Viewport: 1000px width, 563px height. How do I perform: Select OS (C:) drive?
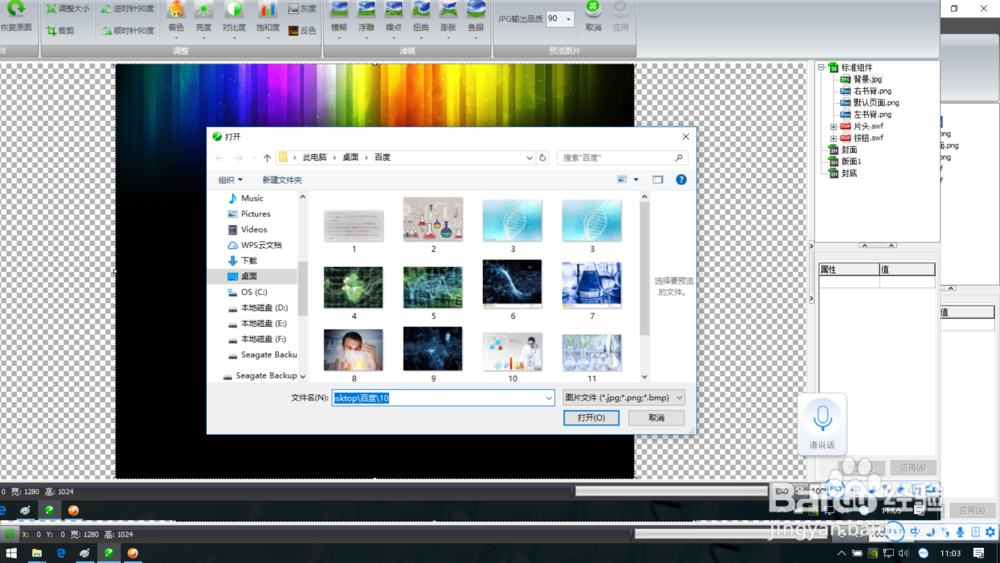coord(247,292)
